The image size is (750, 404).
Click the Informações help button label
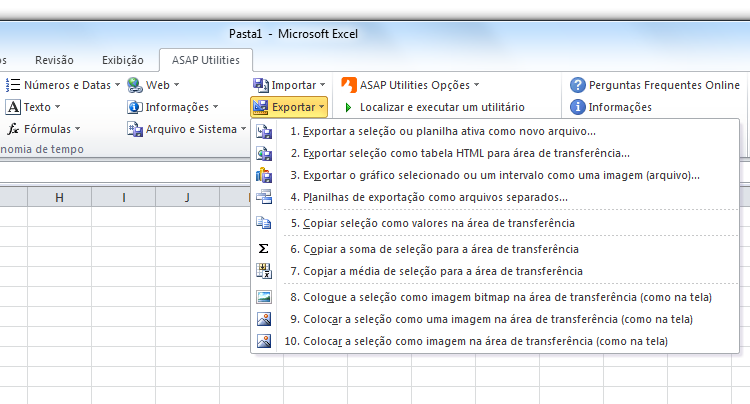point(620,107)
